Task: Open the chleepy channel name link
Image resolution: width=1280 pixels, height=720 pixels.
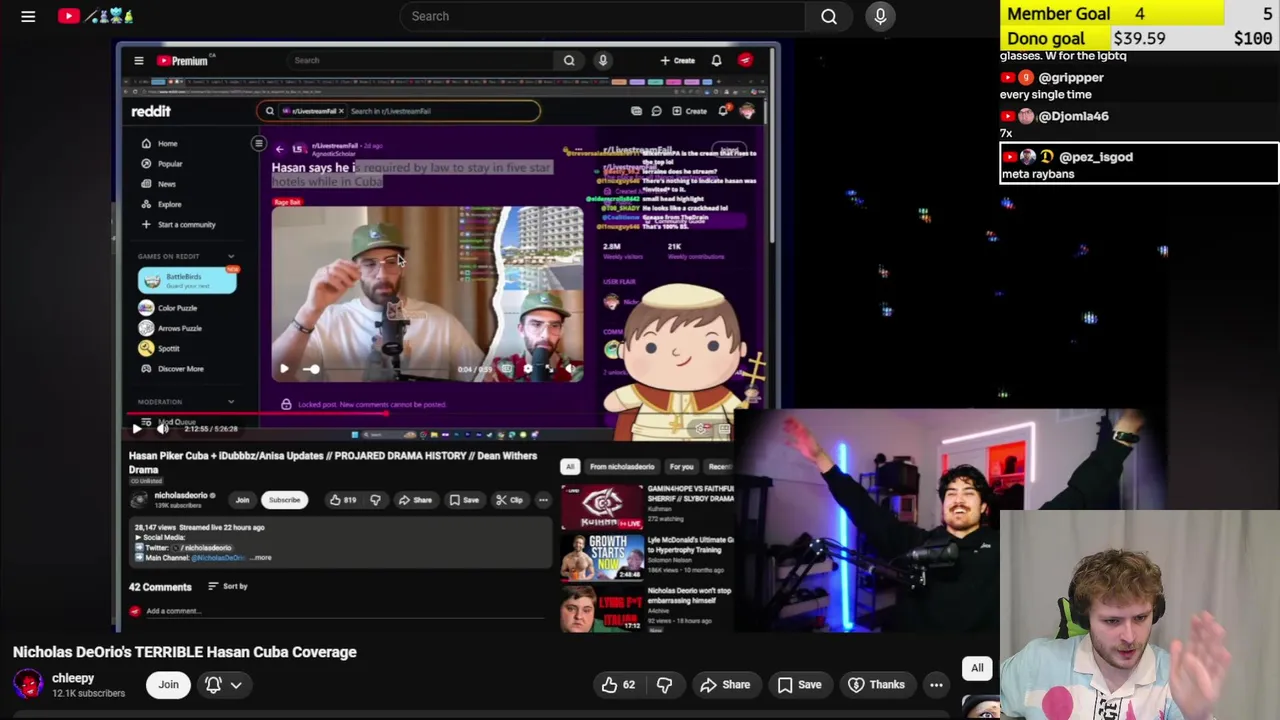Action: tap(73, 678)
